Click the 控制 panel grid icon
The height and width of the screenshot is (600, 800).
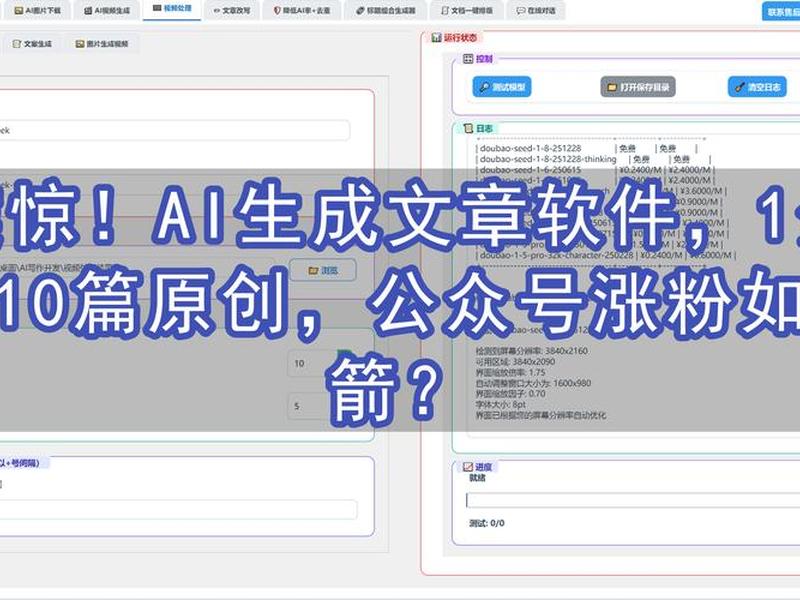pos(468,59)
